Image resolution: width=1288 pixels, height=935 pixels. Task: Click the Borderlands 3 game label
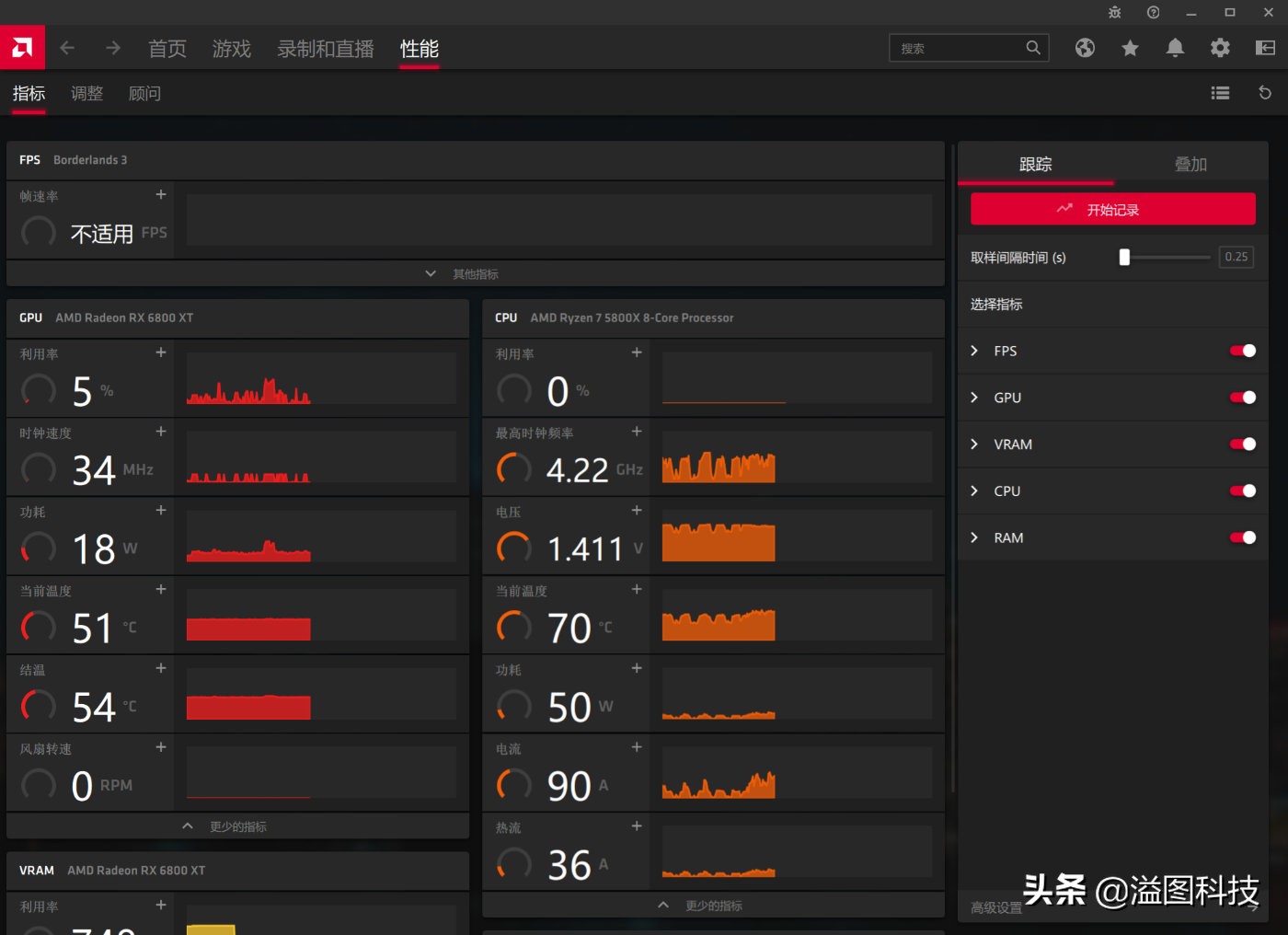tap(90, 160)
